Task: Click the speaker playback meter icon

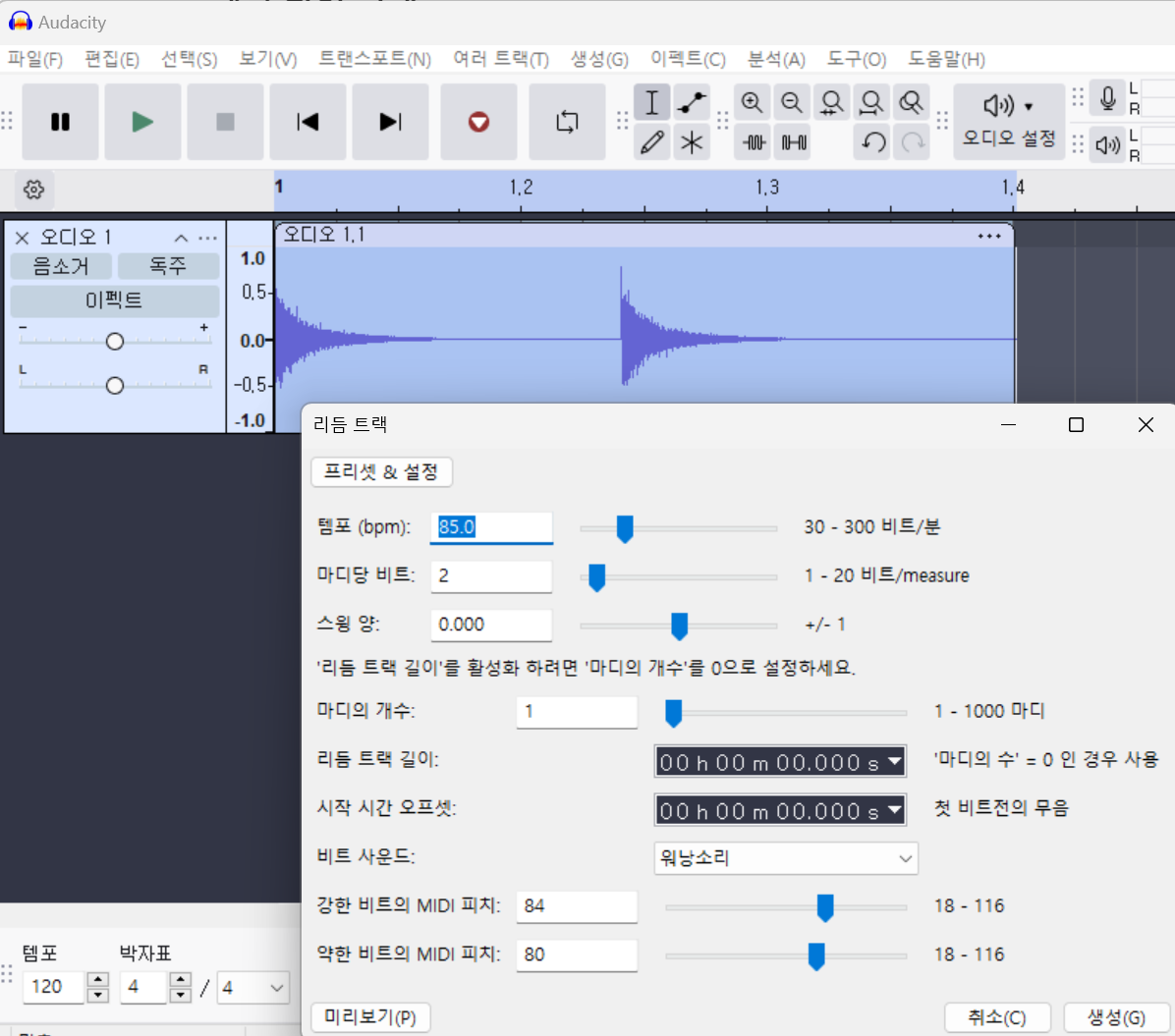Action: click(1107, 144)
